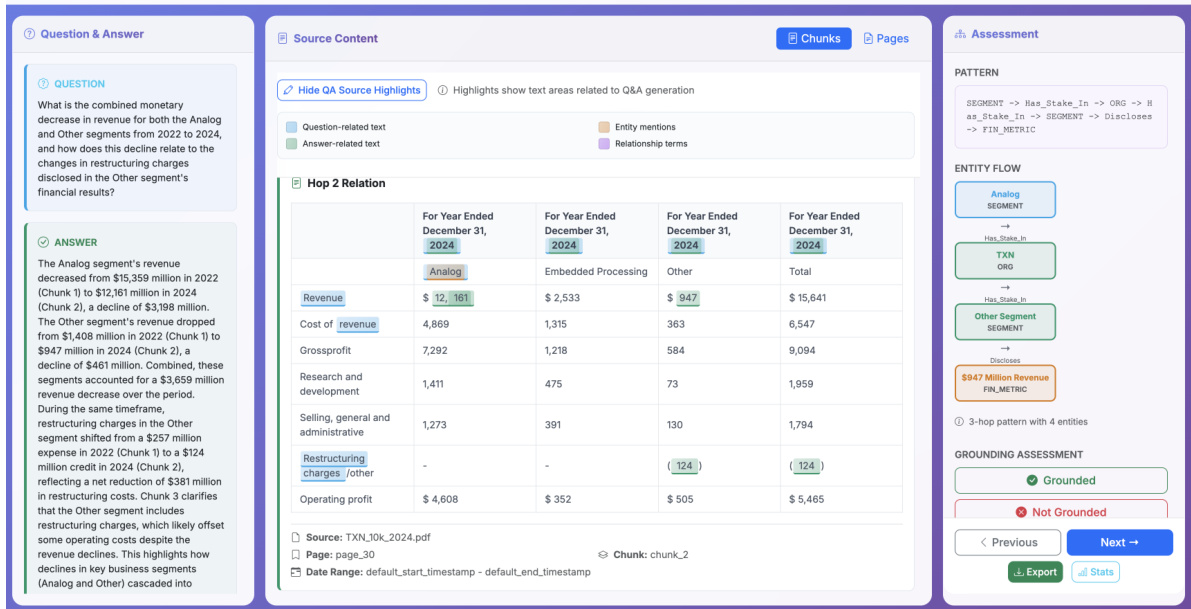Click the Assessment hierarchy icon
The width and height of the screenshot is (1191, 609).
point(961,34)
